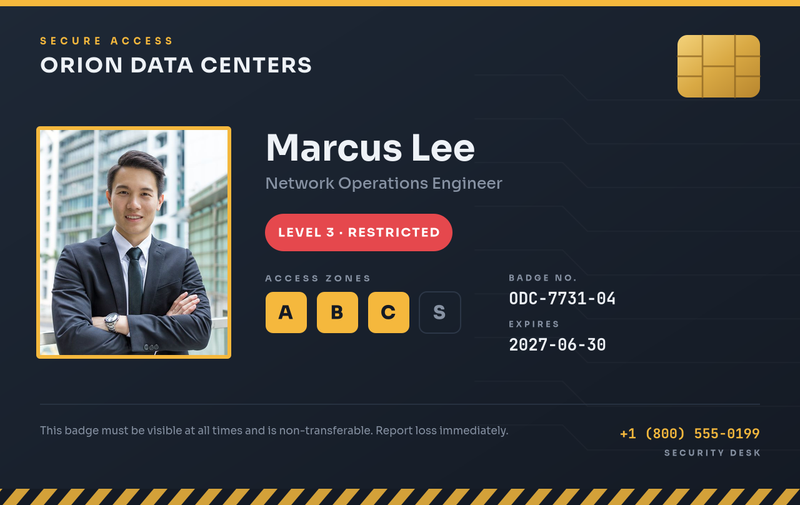Click the Badge No. label
This screenshot has width=800, height=505.
coord(542,277)
